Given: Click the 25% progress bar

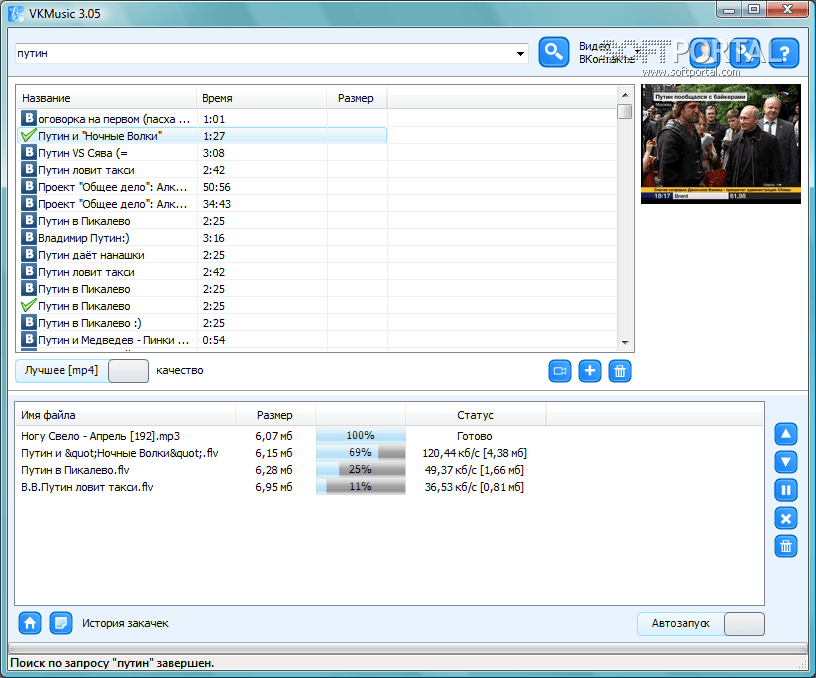Looking at the screenshot, I should [x=361, y=469].
